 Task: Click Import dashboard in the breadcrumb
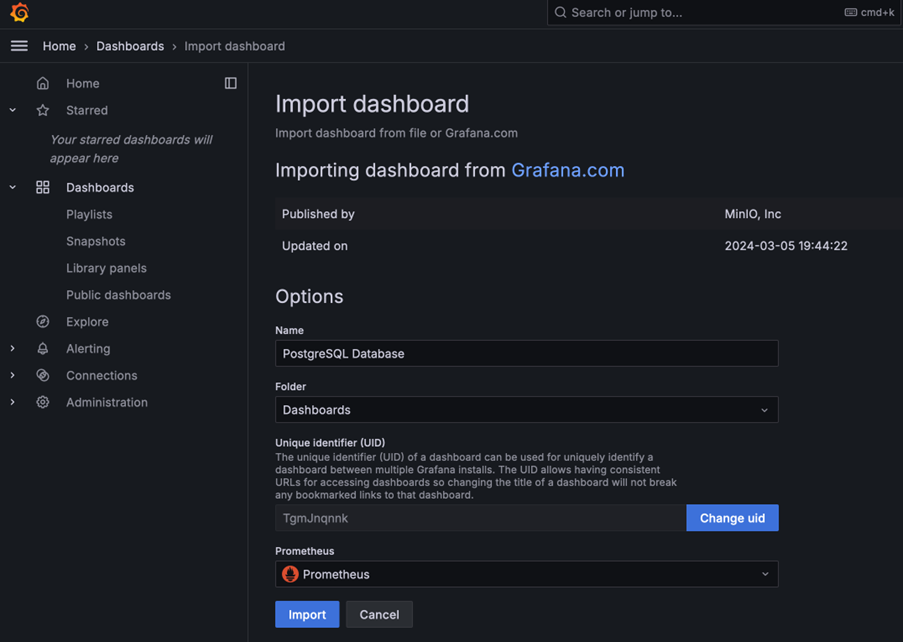pos(234,46)
